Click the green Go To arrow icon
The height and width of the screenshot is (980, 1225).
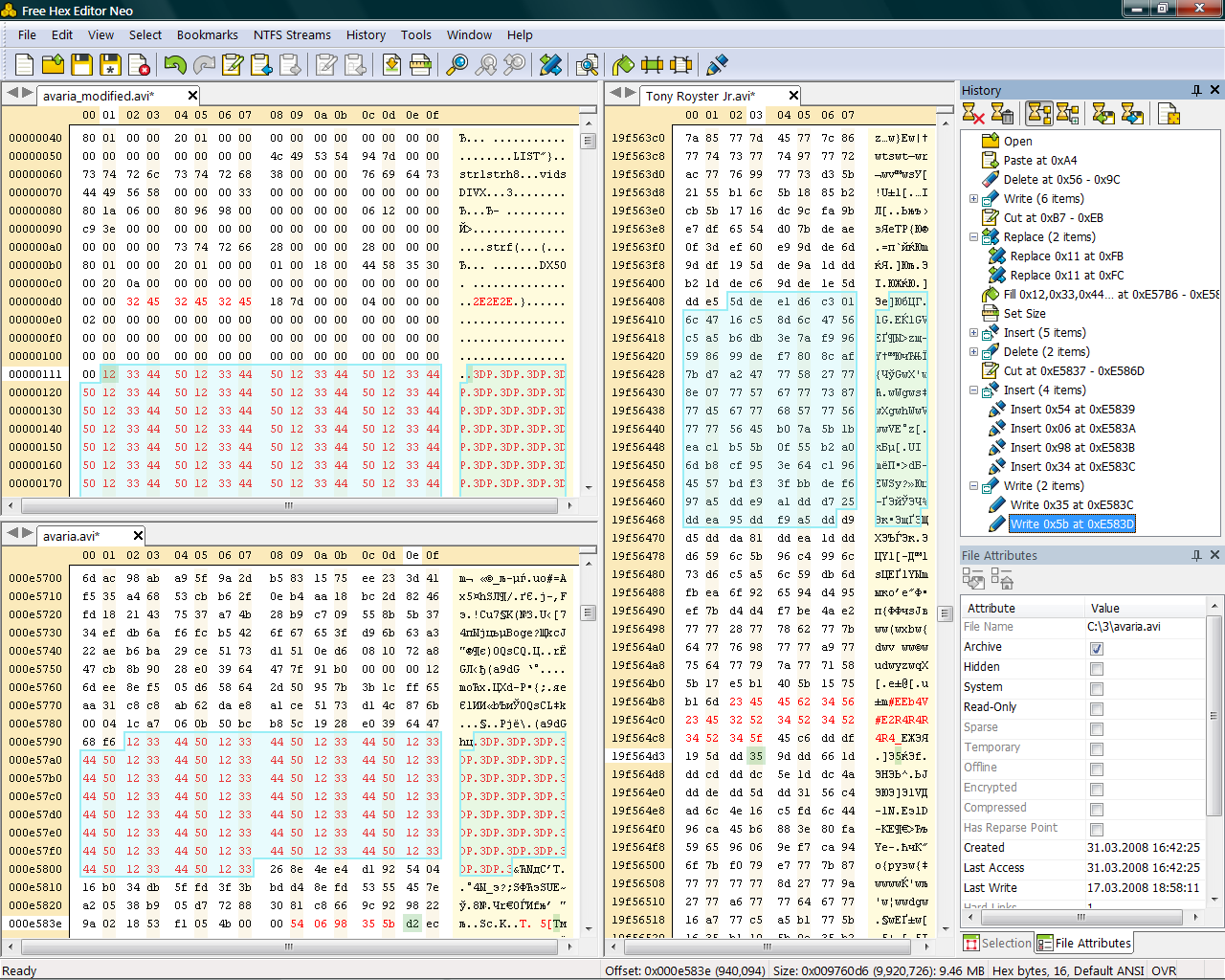tap(623, 64)
